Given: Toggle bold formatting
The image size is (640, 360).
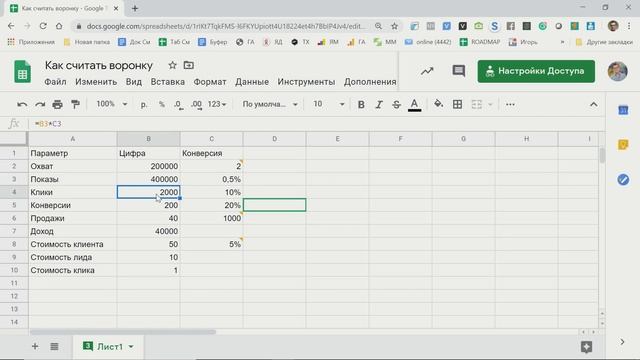Looking at the screenshot, I should point(361,104).
